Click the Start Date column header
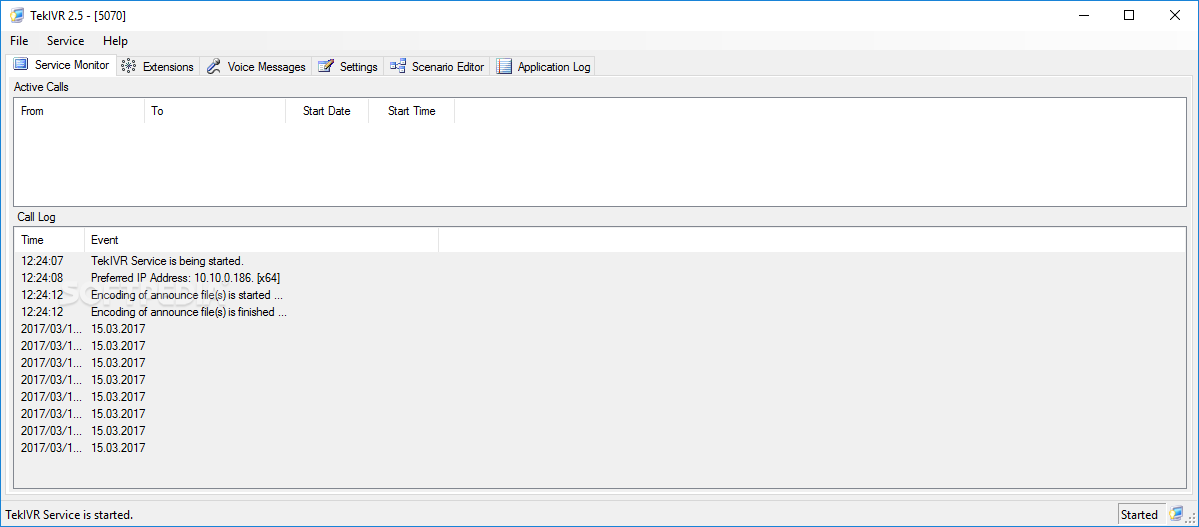 point(327,111)
